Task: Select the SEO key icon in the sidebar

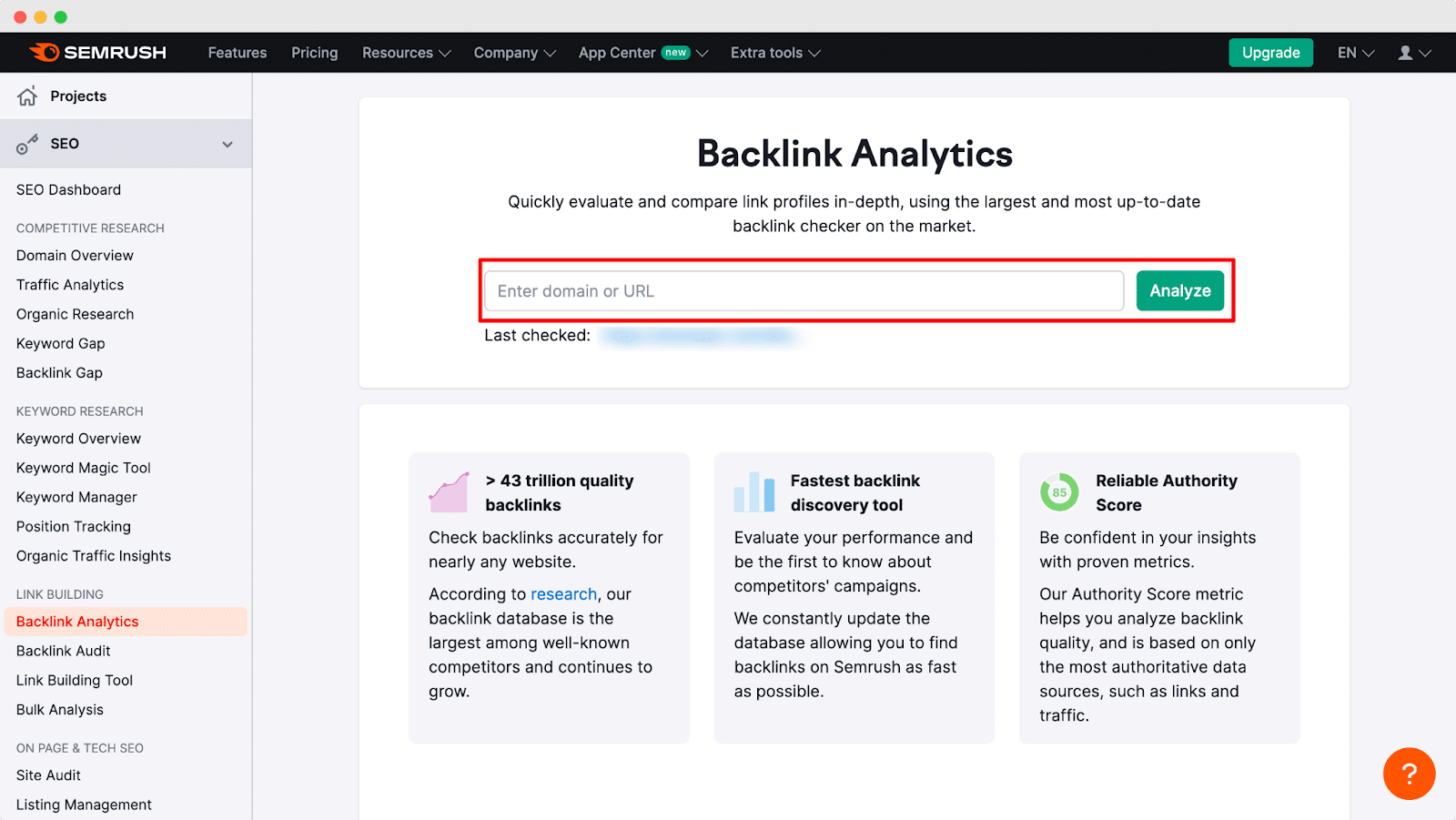Action: tap(25, 143)
